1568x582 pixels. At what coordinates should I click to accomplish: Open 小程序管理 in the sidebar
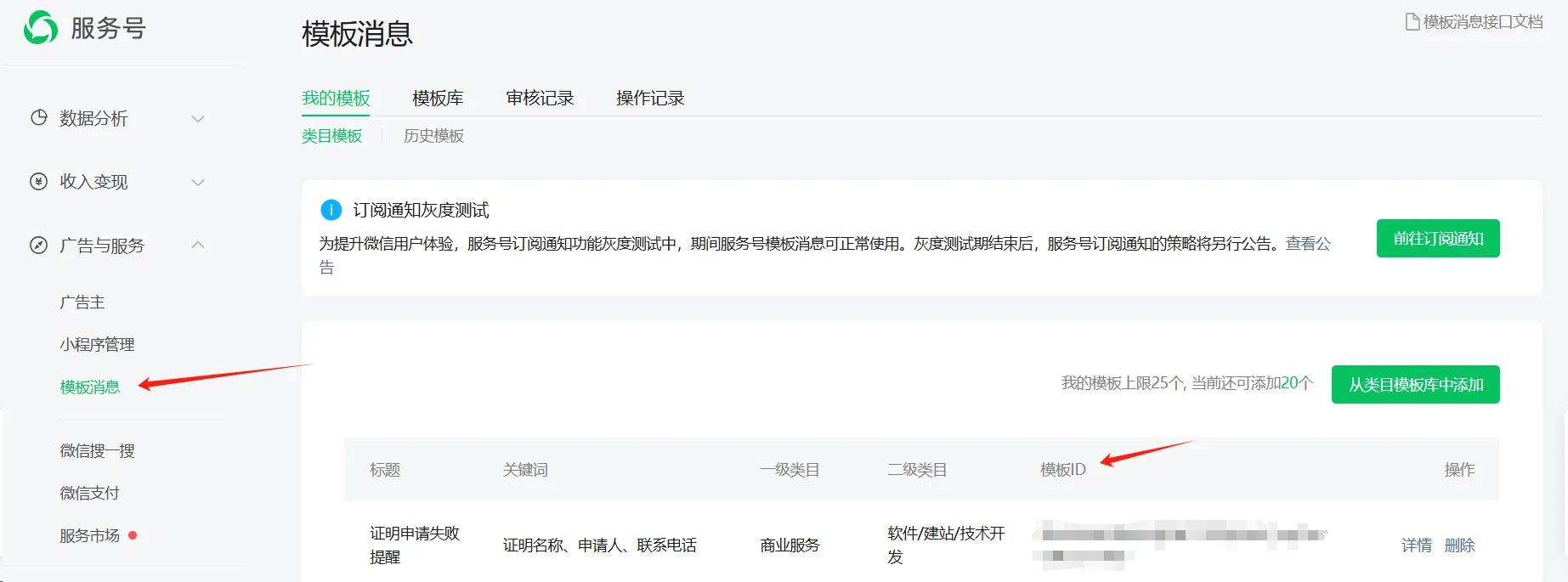pos(97,345)
